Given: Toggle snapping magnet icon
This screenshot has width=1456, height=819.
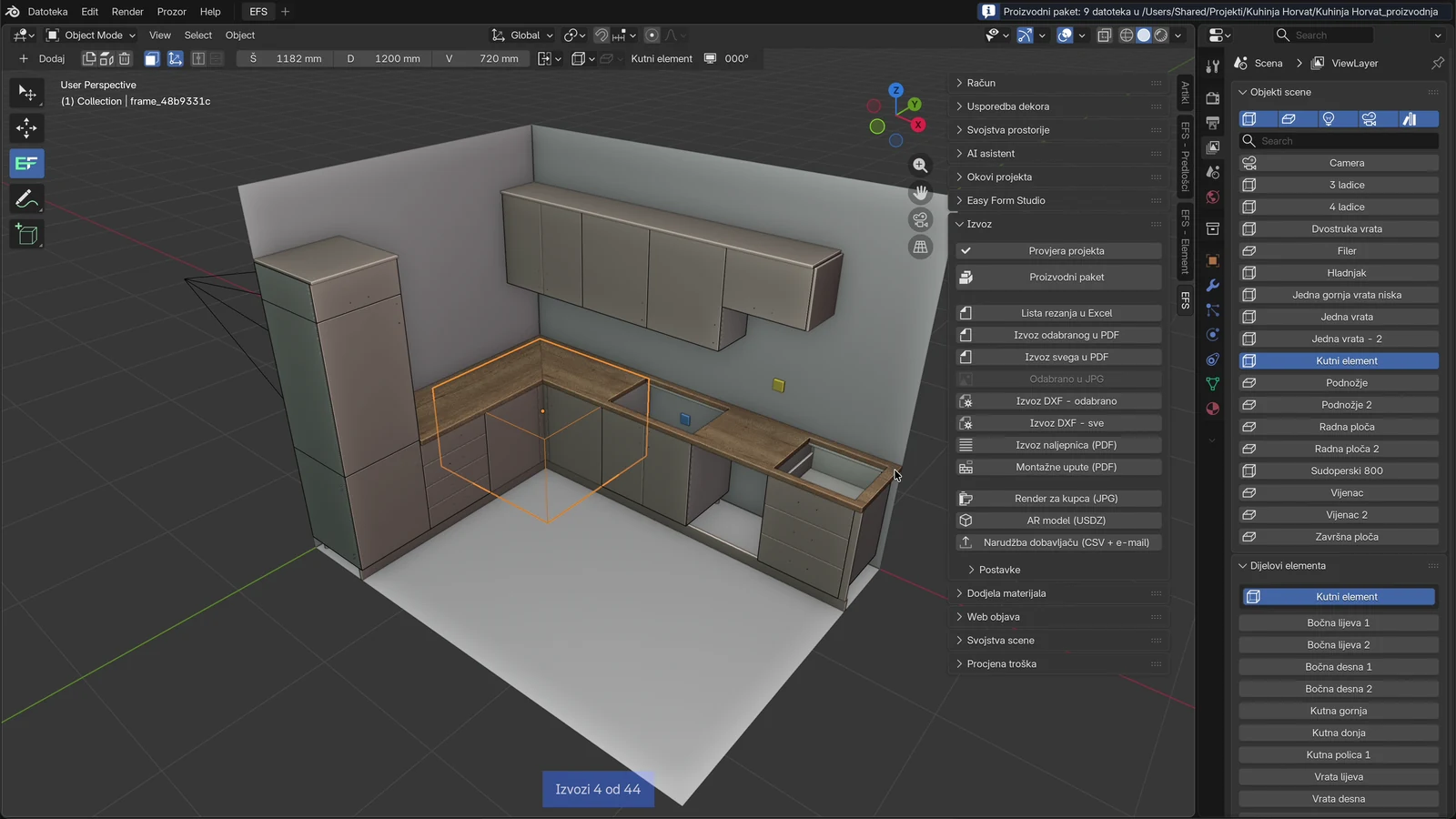Looking at the screenshot, I should 602,35.
